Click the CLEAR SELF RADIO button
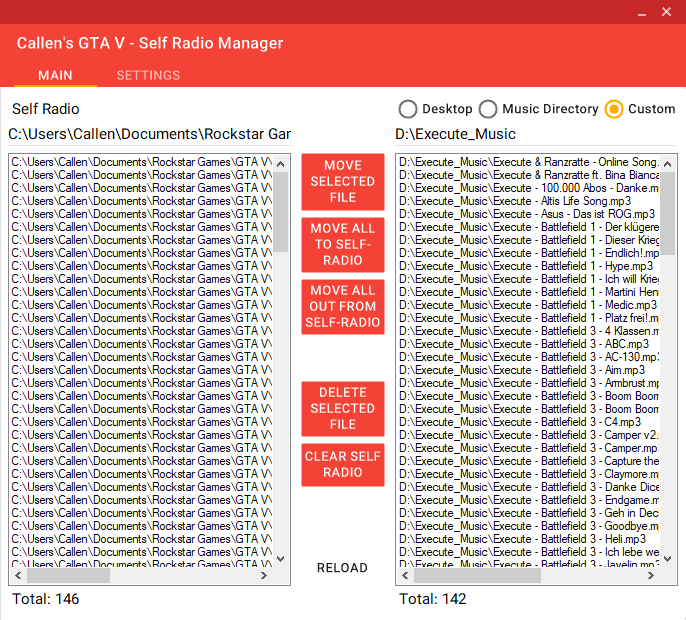The image size is (686, 620). tap(343, 465)
